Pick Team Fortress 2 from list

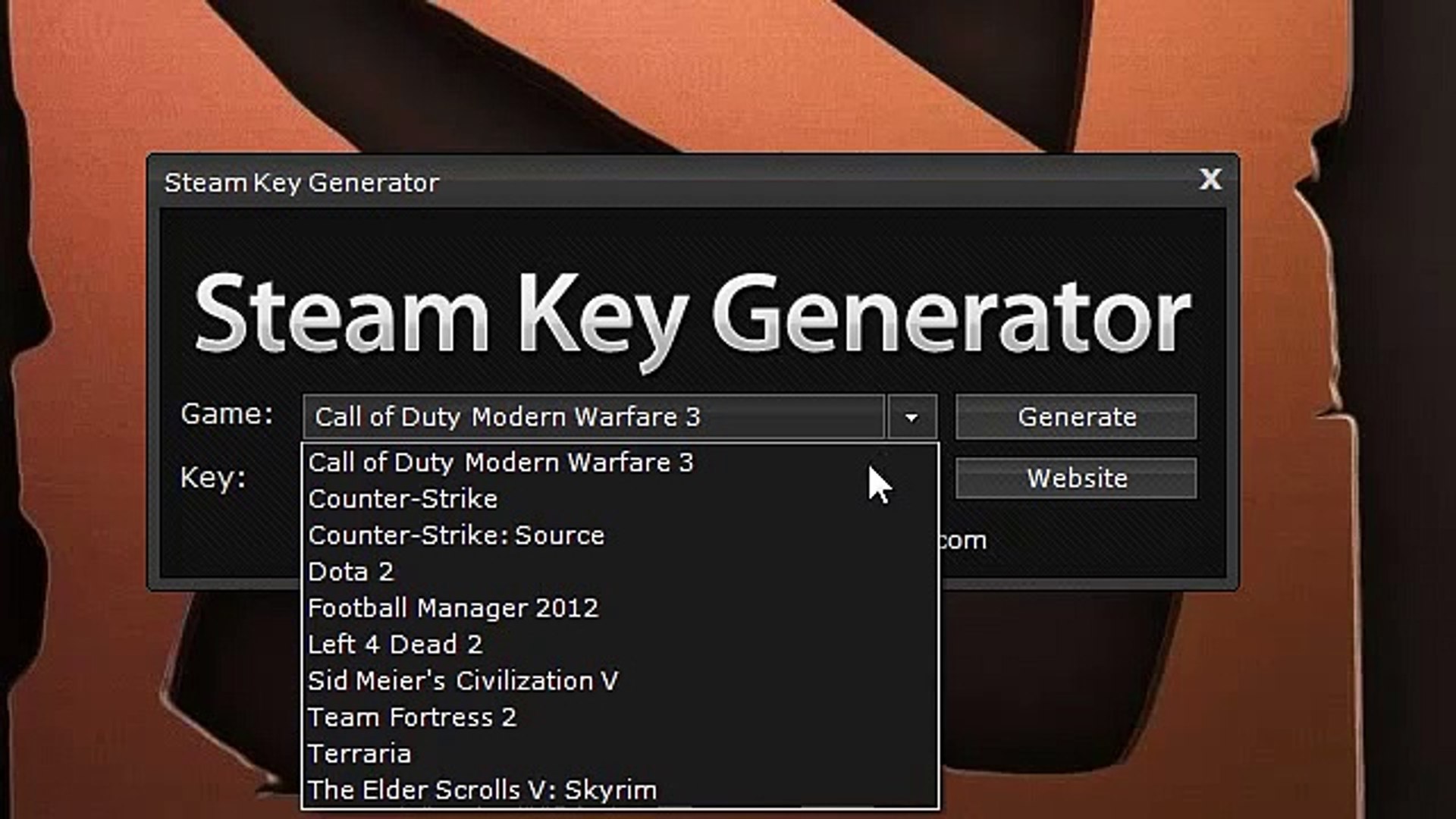click(412, 717)
